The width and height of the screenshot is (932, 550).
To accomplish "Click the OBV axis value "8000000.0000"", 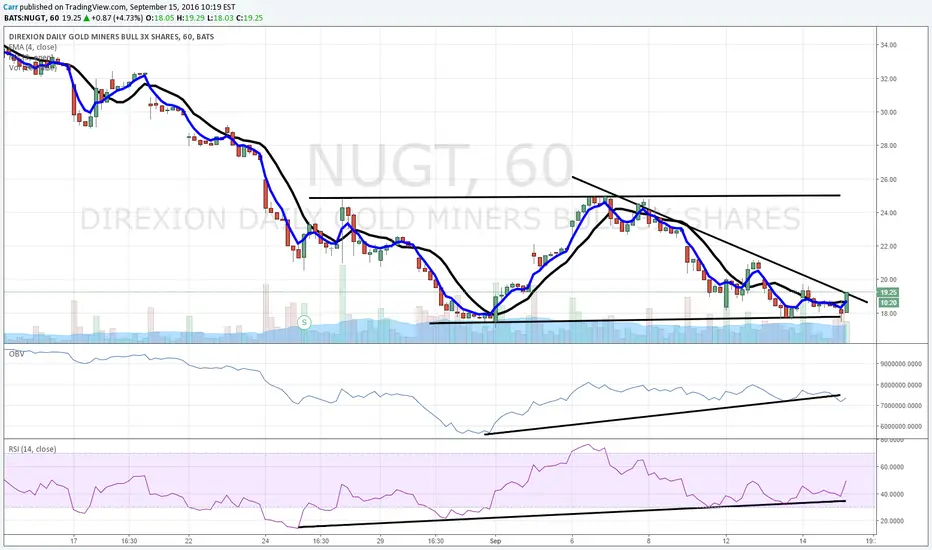I will [x=902, y=385].
